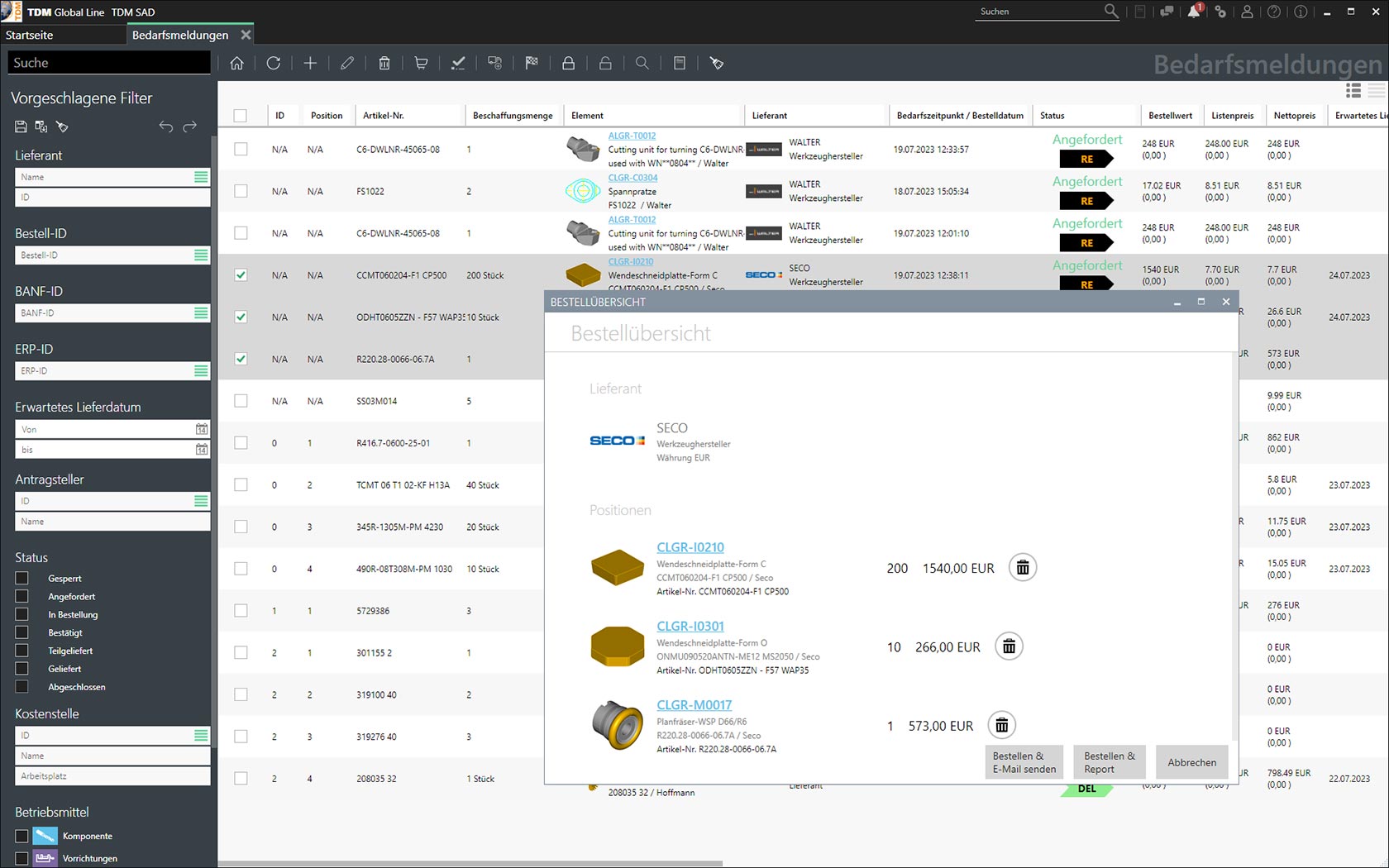Check the Komponente Betriebsmittel filter
This screenshot has width=1389, height=868.
pos(21,836)
